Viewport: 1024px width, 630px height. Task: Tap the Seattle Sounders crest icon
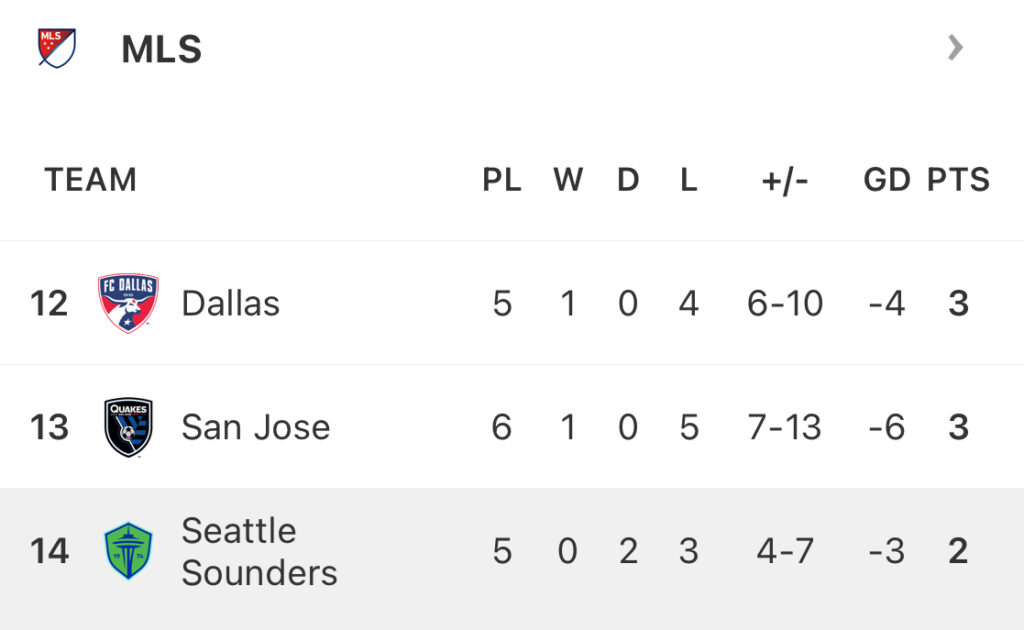pos(128,550)
